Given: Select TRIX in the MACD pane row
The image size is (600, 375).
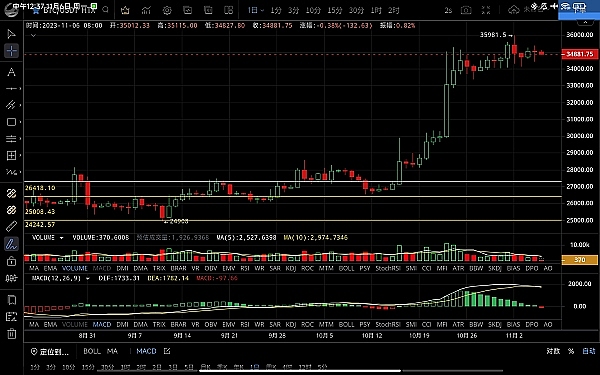Looking at the screenshot, I should [159, 324].
